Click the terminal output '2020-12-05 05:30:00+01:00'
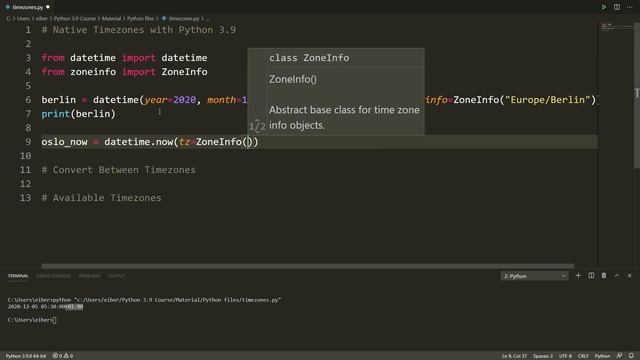 coord(45,307)
